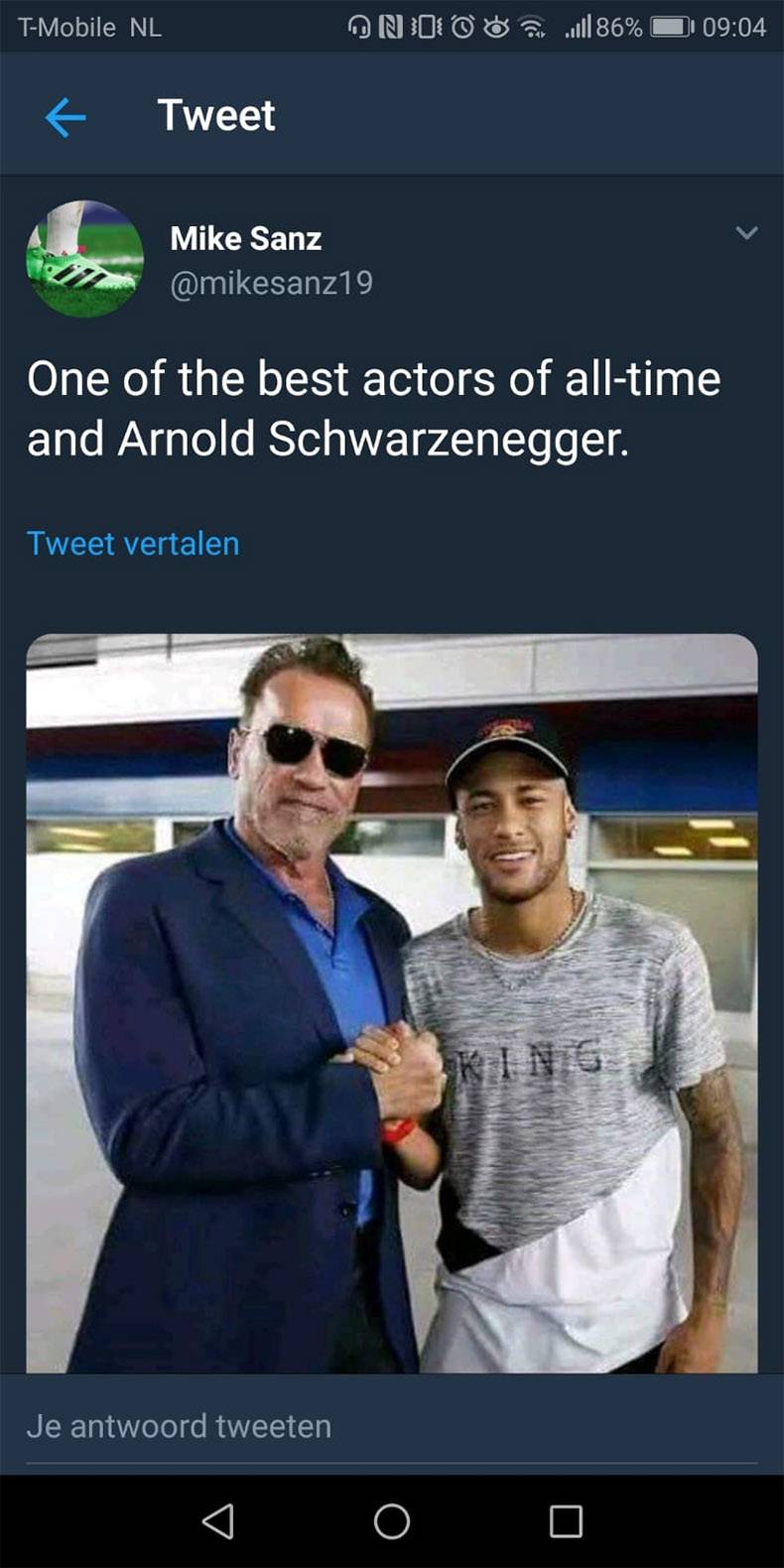Tap the Je antwoord tweeten field
This screenshot has width=784, height=1568.
[392, 1426]
